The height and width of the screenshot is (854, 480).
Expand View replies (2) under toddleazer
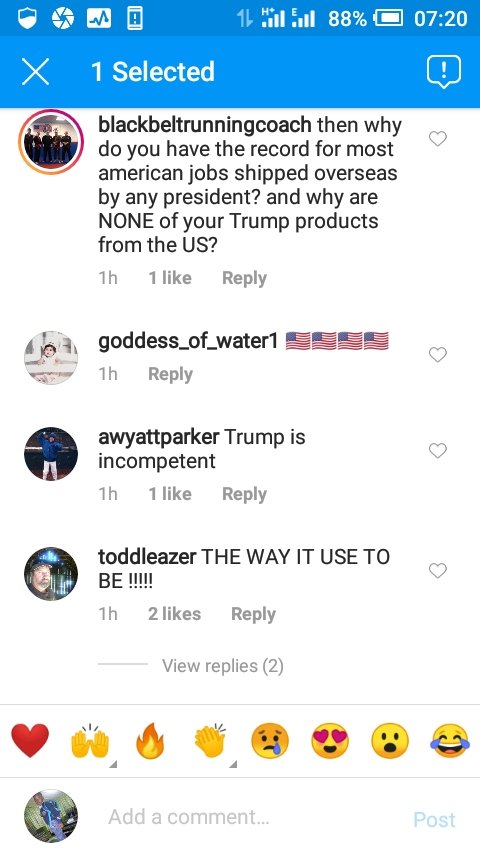[223, 666]
